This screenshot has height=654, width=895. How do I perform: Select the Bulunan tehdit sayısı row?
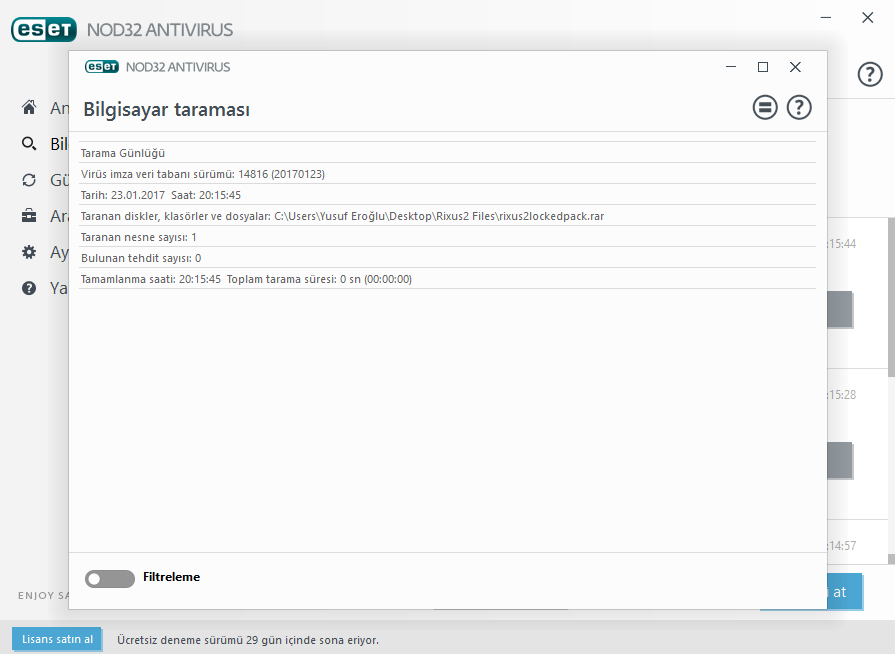pos(448,258)
